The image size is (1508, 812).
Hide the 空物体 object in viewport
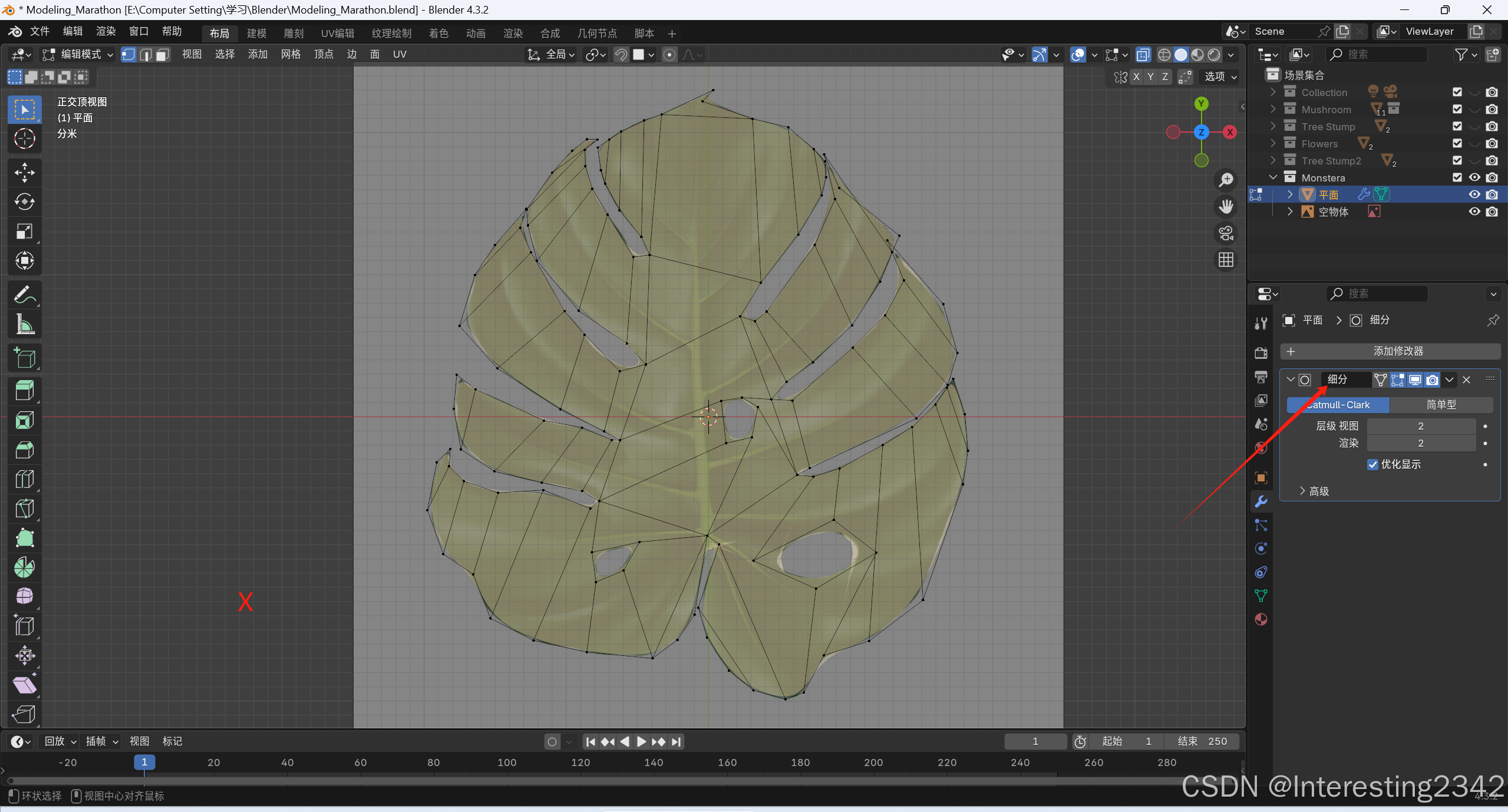1474,212
